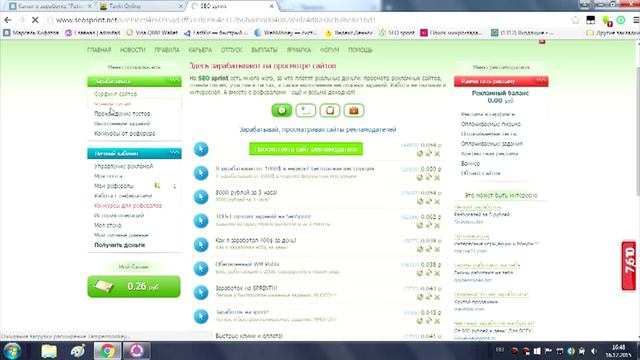Collapse the red advertiser section header

click(501, 81)
